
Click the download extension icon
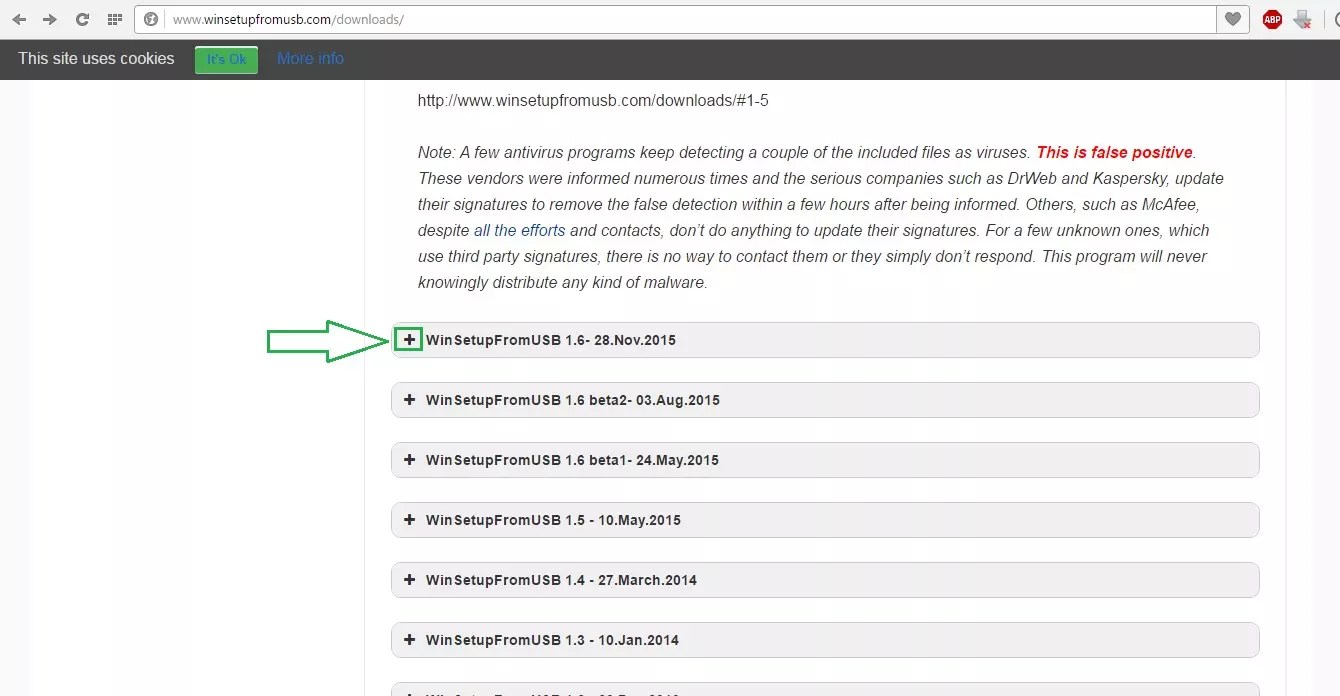click(x=1302, y=19)
